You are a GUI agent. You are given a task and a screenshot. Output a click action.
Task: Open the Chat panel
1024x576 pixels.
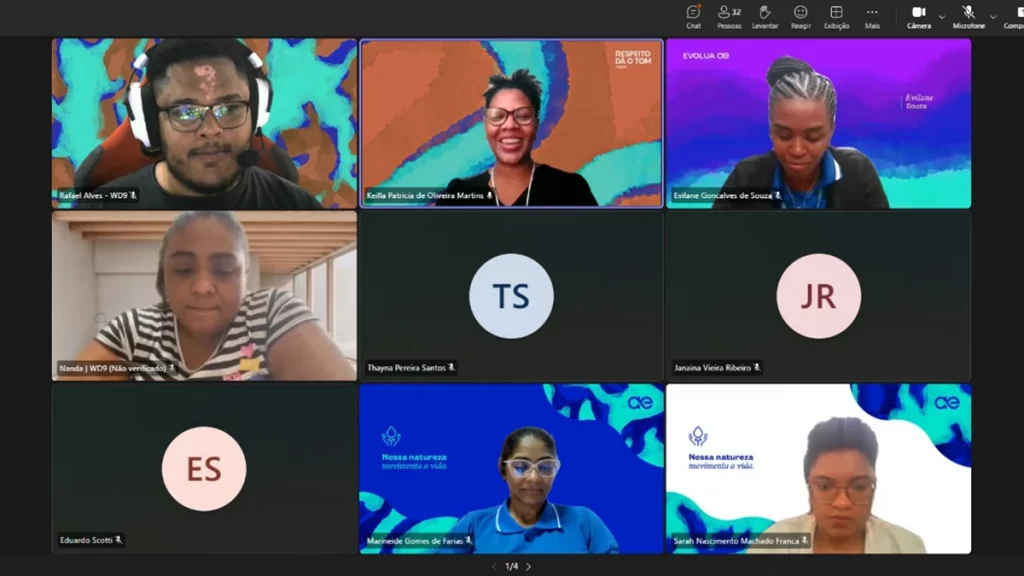pyautogui.click(x=693, y=17)
